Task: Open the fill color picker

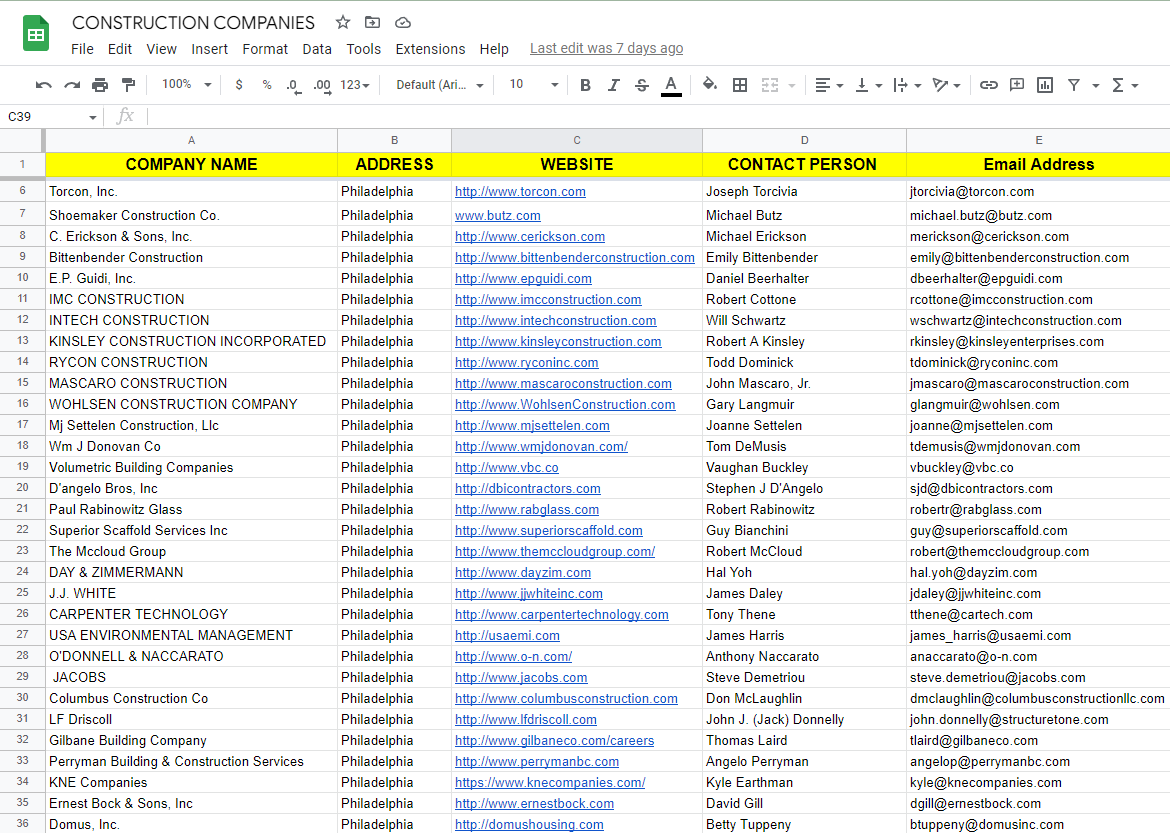Action: [710, 84]
